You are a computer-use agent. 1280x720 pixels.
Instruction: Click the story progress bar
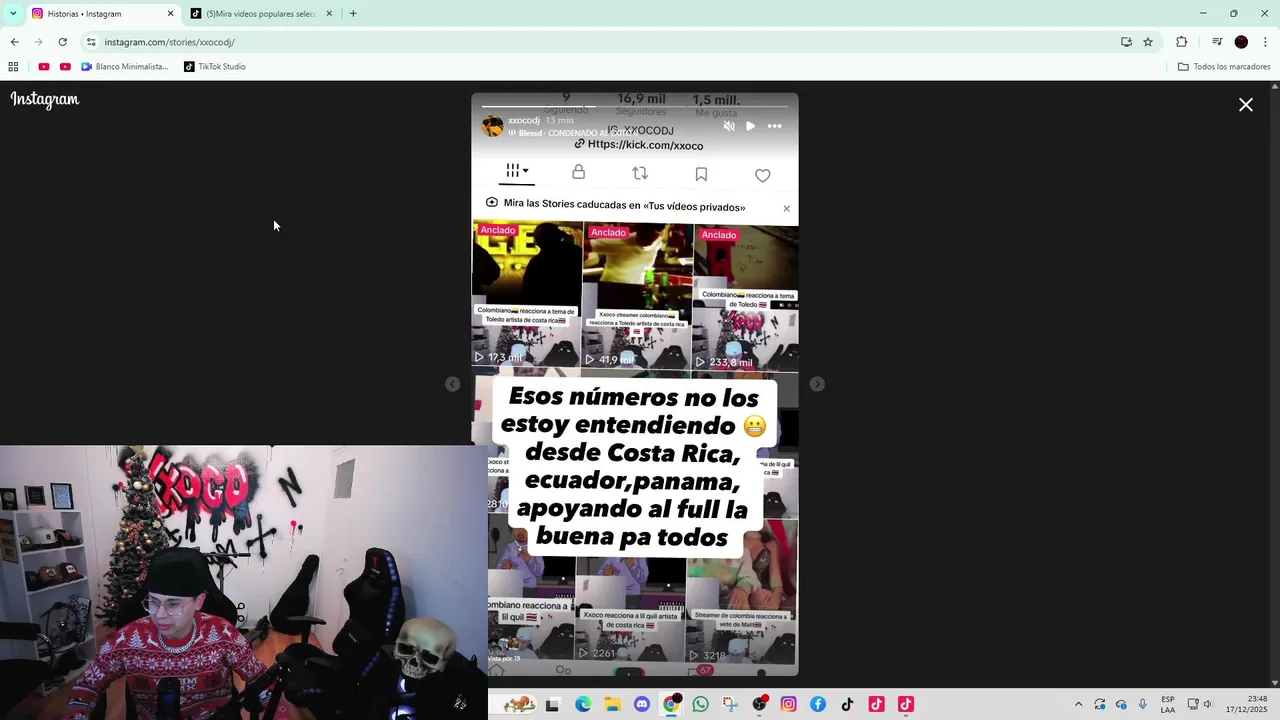point(635,105)
